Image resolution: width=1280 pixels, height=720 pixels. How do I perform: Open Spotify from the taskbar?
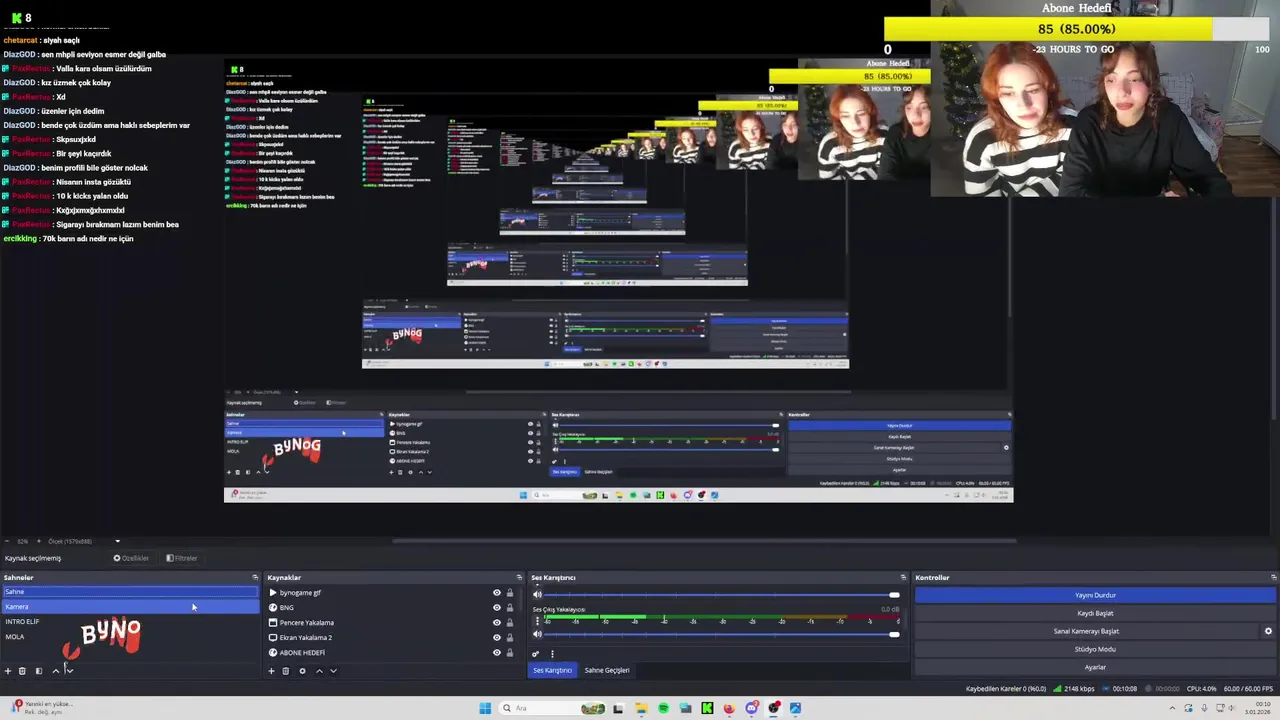tap(663, 708)
